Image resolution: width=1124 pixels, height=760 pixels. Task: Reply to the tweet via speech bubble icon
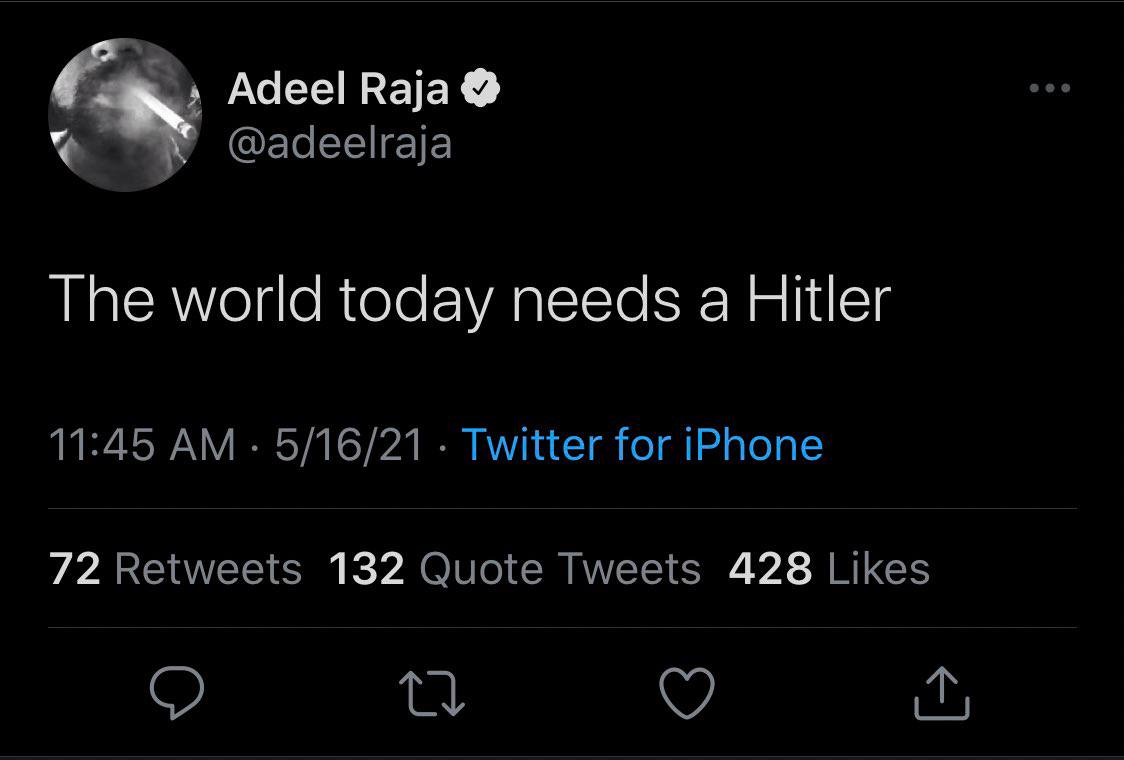[178, 693]
